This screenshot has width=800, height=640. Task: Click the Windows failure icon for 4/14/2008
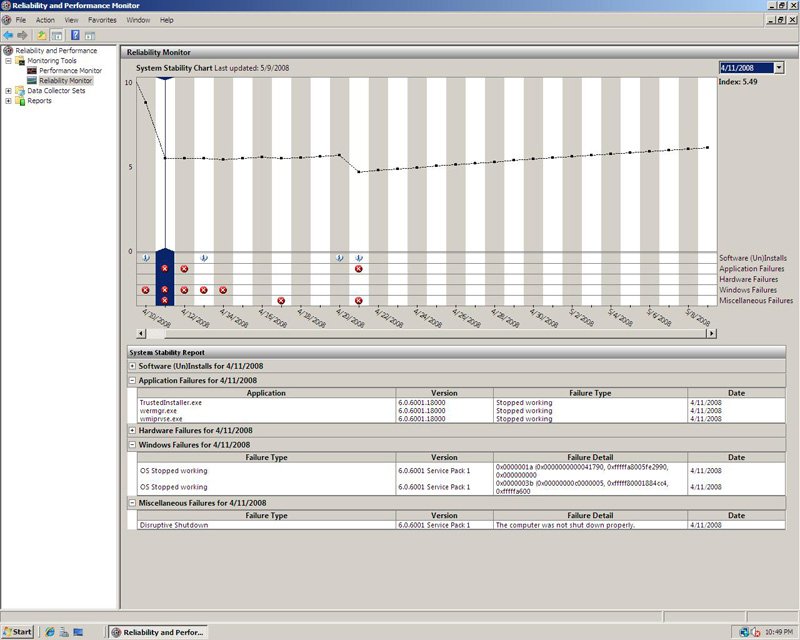click(x=223, y=290)
